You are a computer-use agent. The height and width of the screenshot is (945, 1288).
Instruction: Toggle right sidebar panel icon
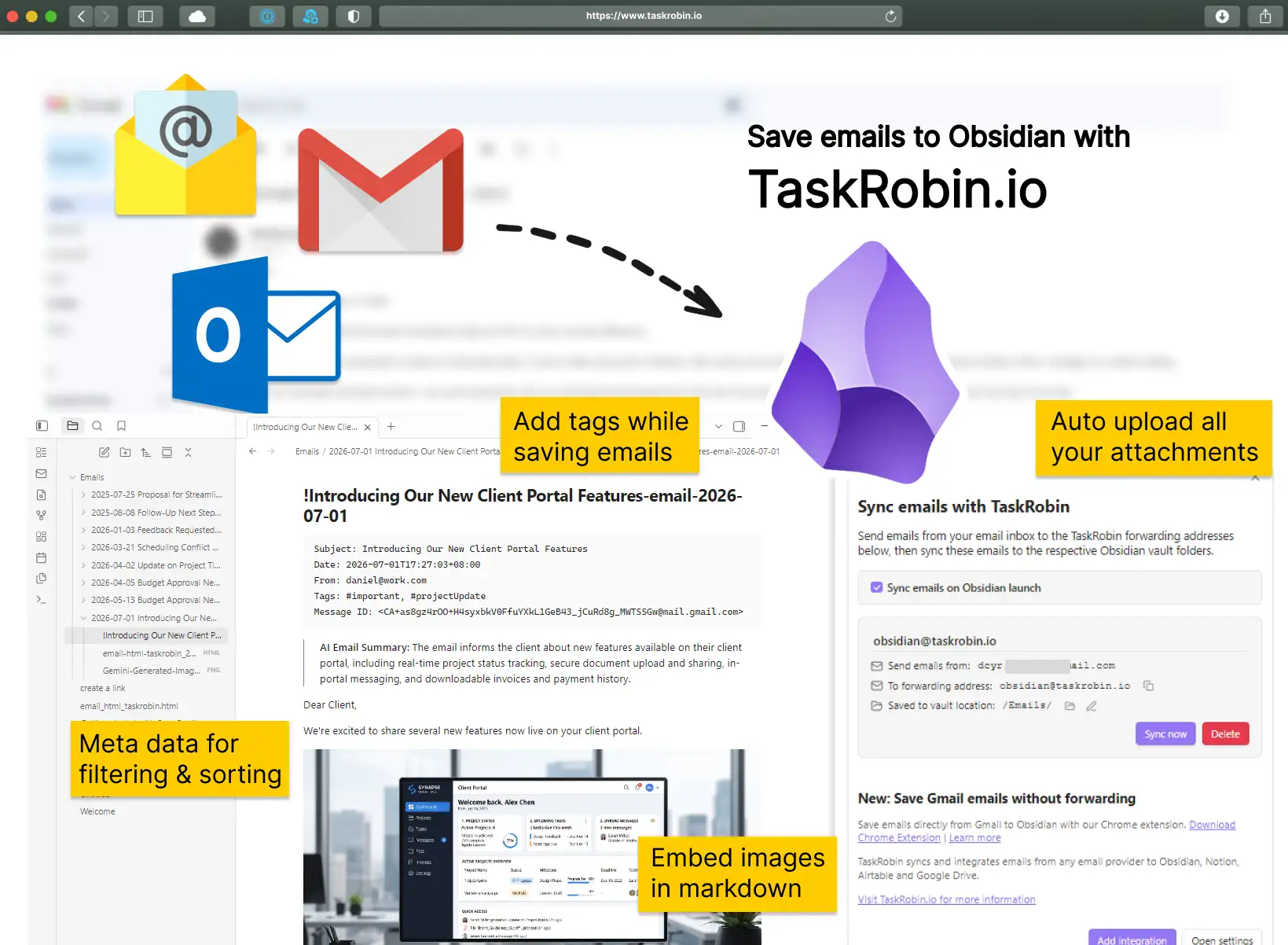coord(739,427)
